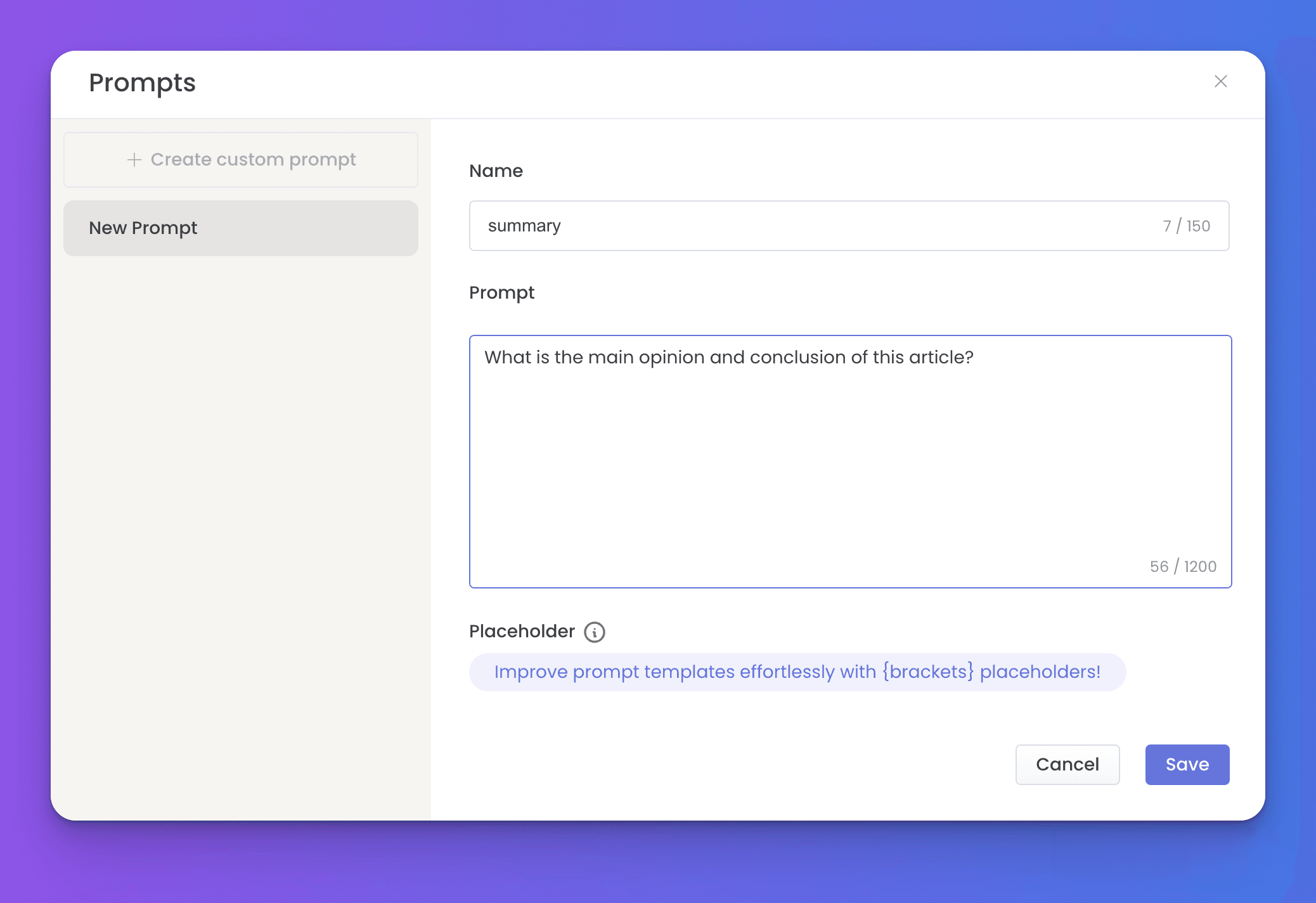Viewport: 1316px width, 903px height.
Task: Place cursor on the word summary
Action: click(524, 226)
